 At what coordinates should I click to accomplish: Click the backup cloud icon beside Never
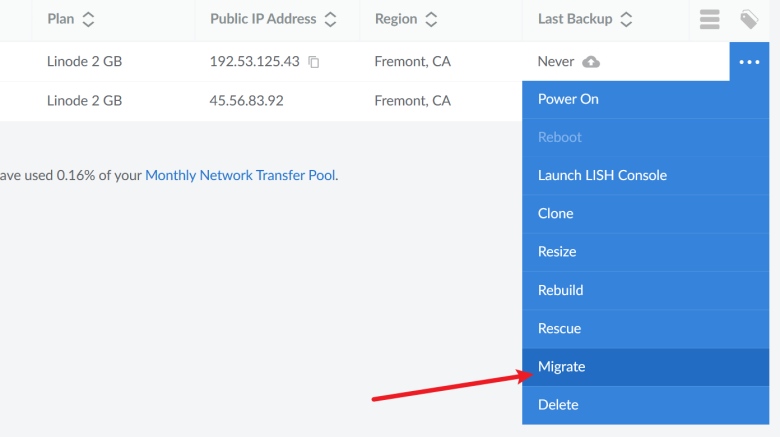[591, 62]
